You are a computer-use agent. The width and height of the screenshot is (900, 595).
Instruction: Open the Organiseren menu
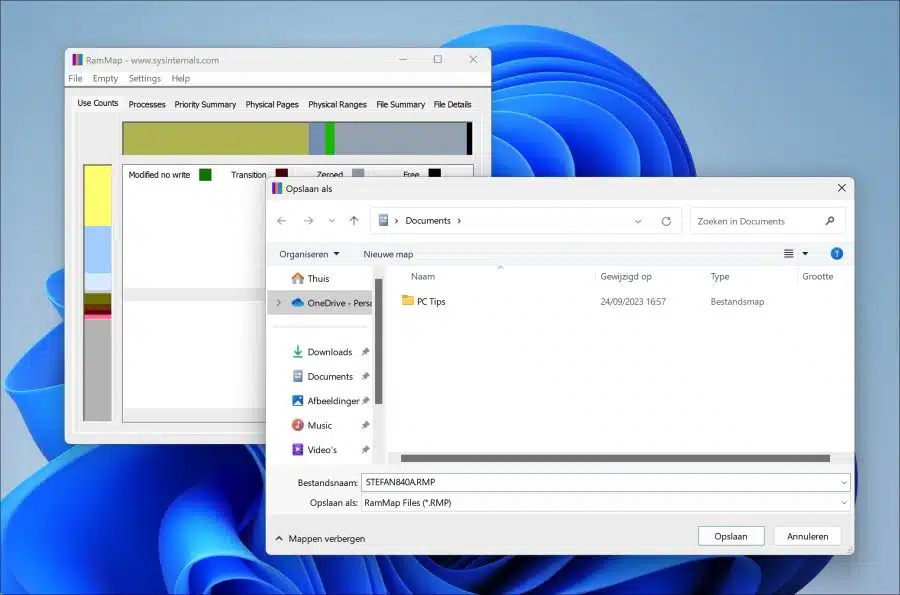(309, 254)
